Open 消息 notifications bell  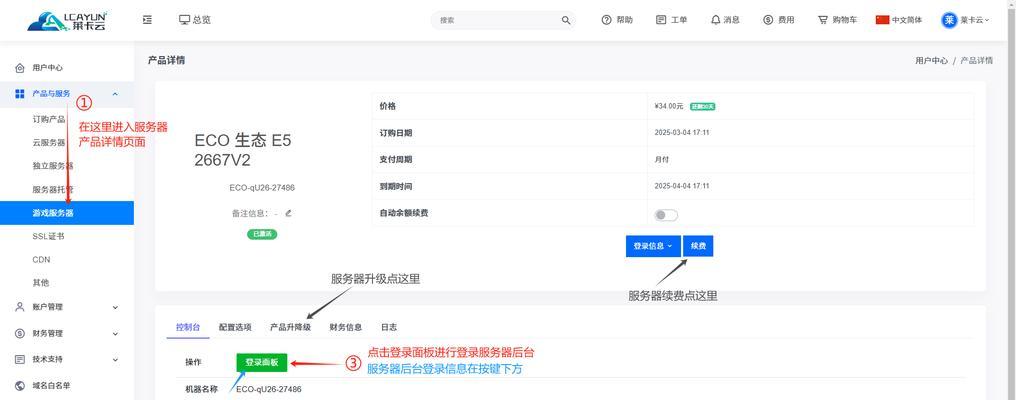(x=725, y=20)
